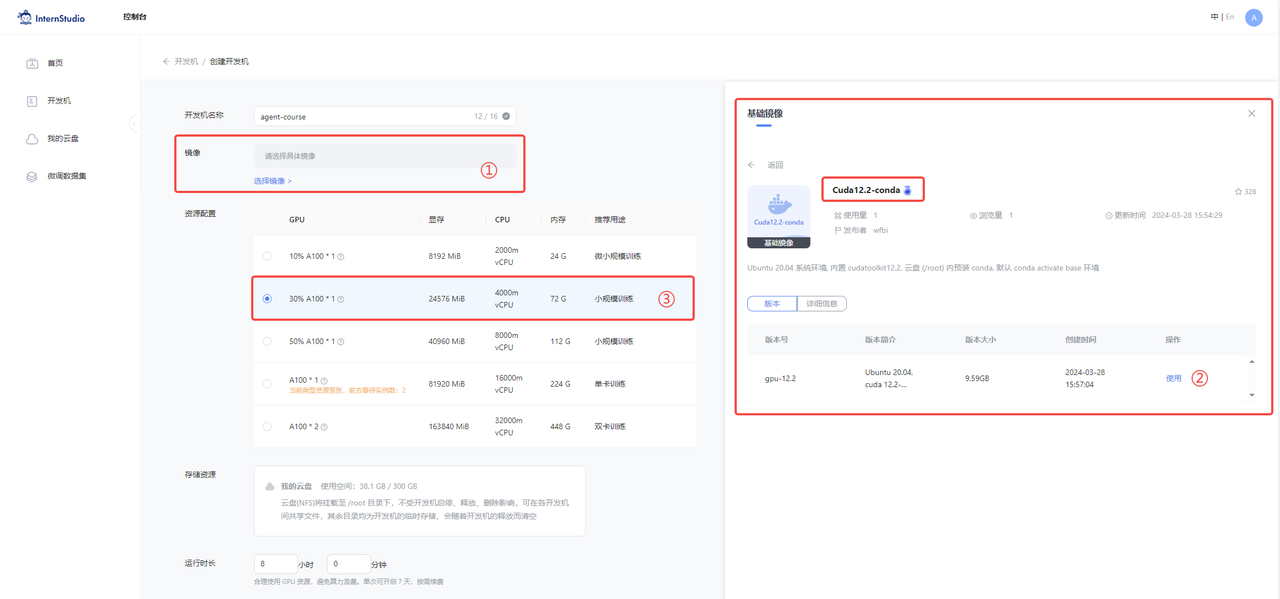Switch to the 详细信息 tab
This screenshot has height=599, width=1280.
pos(821,304)
